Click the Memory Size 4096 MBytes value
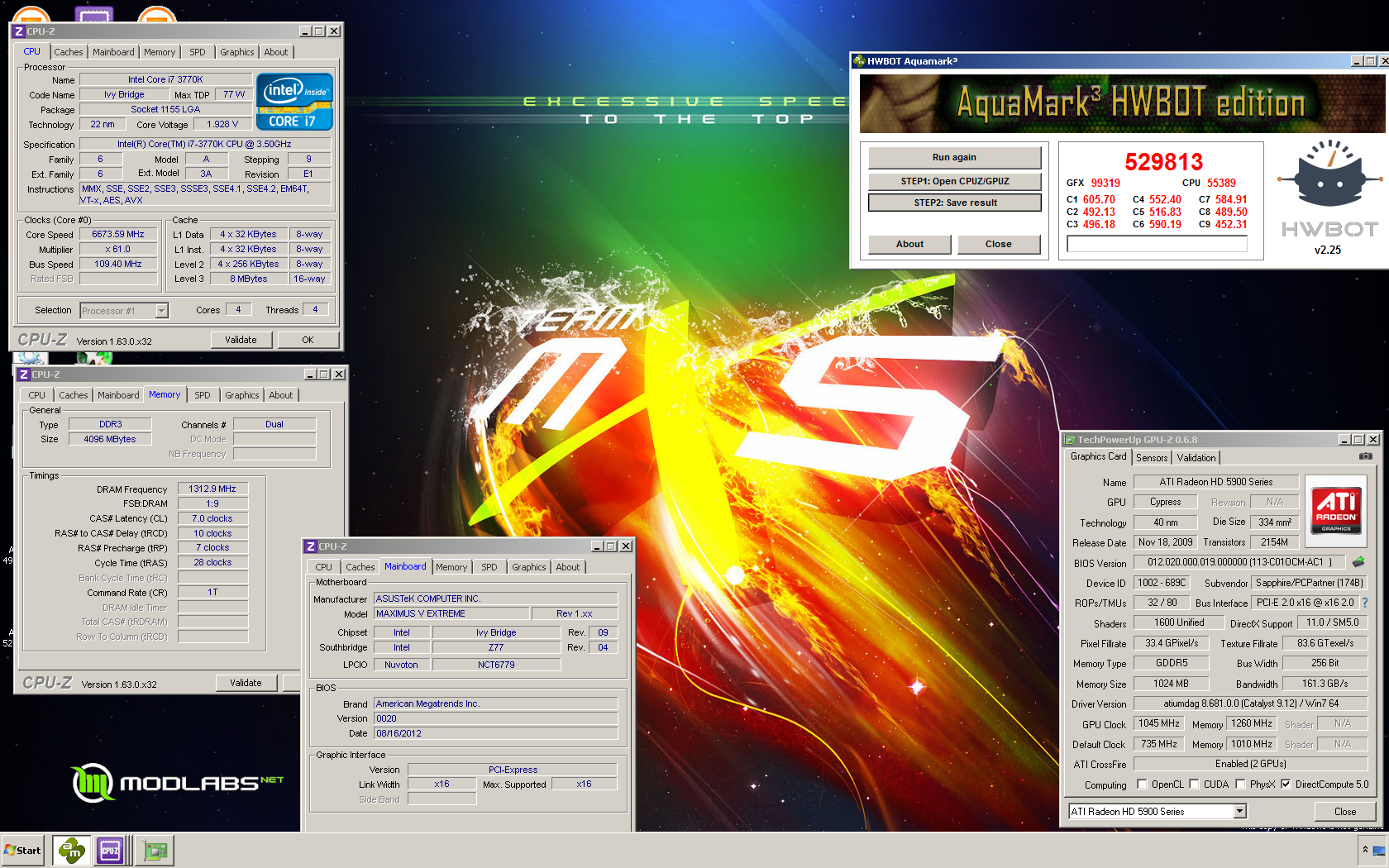This screenshot has width=1389, height=868. (109, 439)
